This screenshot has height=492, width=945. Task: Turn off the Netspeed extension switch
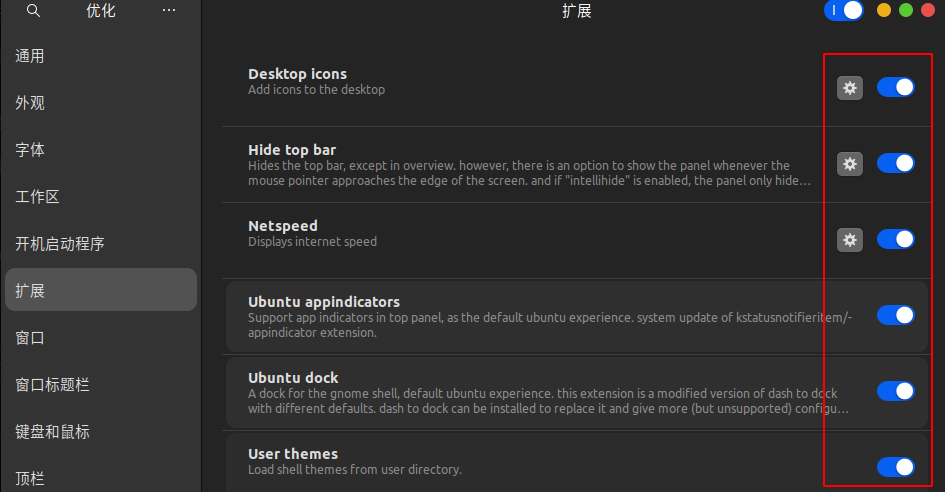click(x=896, y=239)
